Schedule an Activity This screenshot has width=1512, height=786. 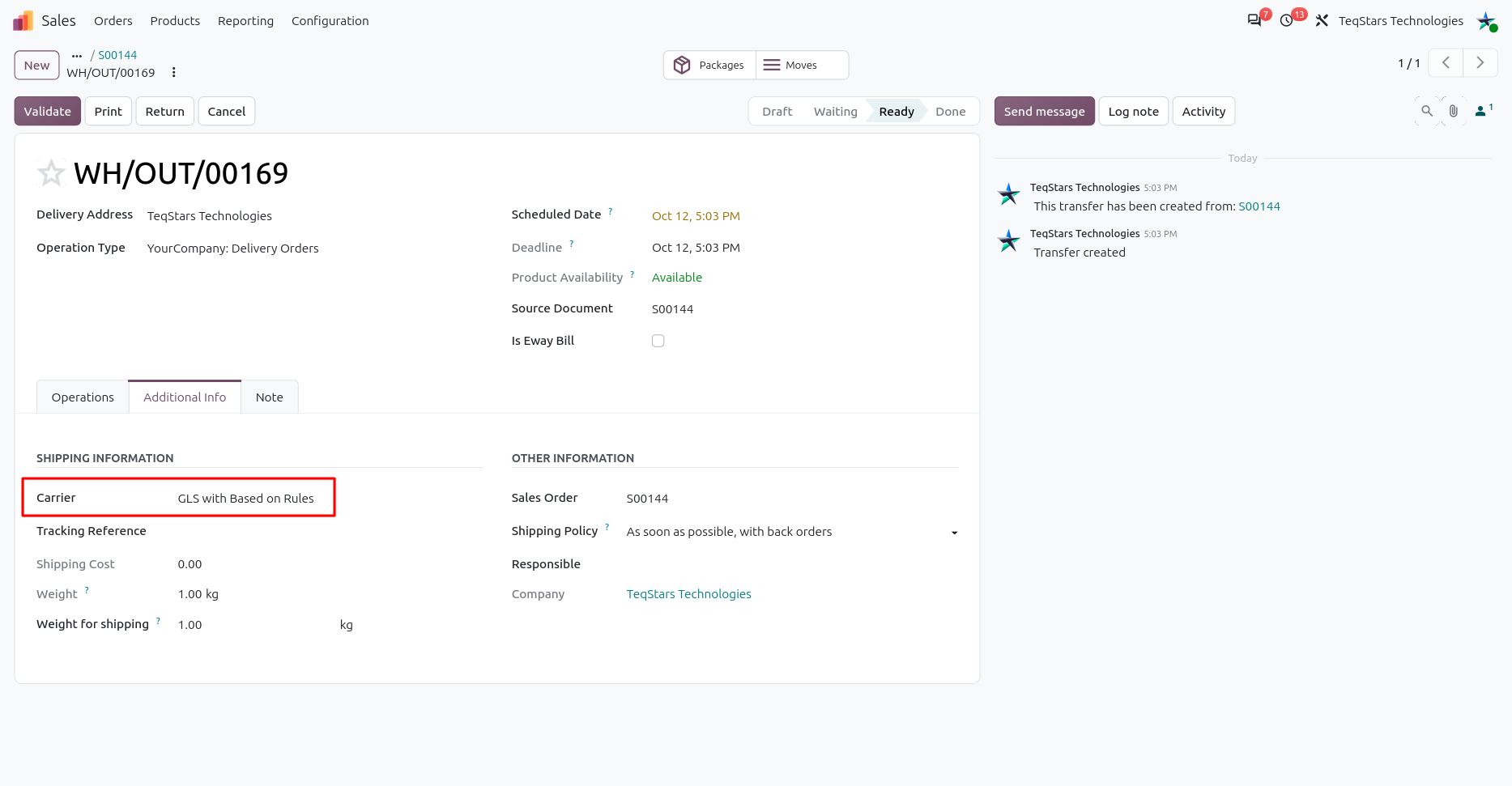tap(1204, 112)
